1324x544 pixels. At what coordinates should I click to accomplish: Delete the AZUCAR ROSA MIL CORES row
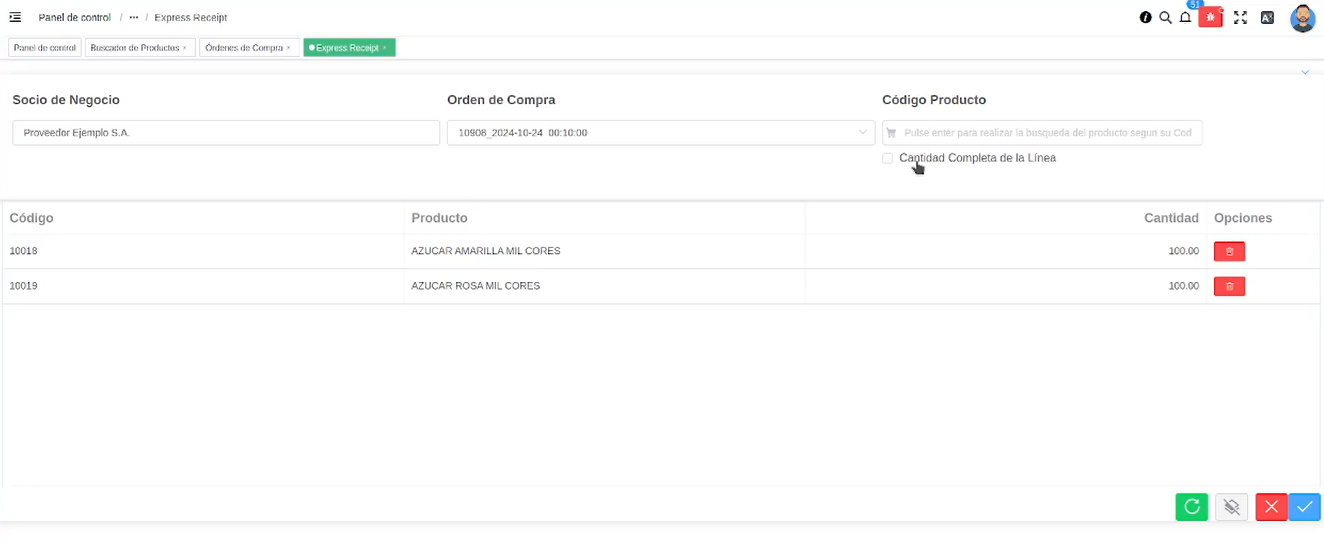tap(1229, 286)
